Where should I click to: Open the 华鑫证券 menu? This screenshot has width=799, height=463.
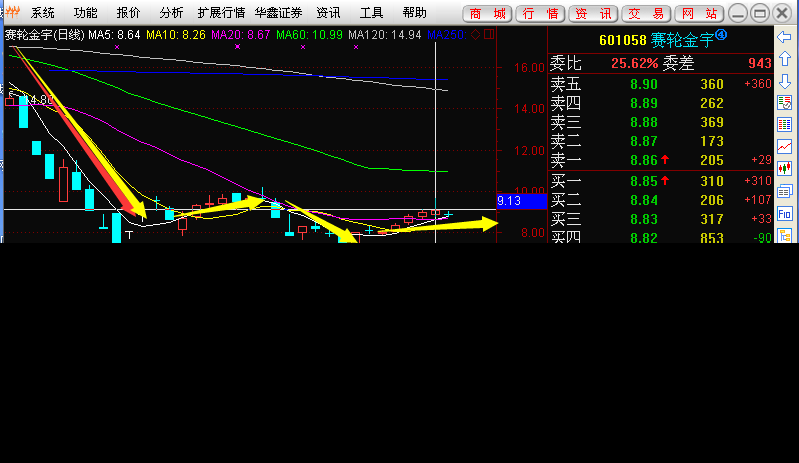[x=278, y=13]
